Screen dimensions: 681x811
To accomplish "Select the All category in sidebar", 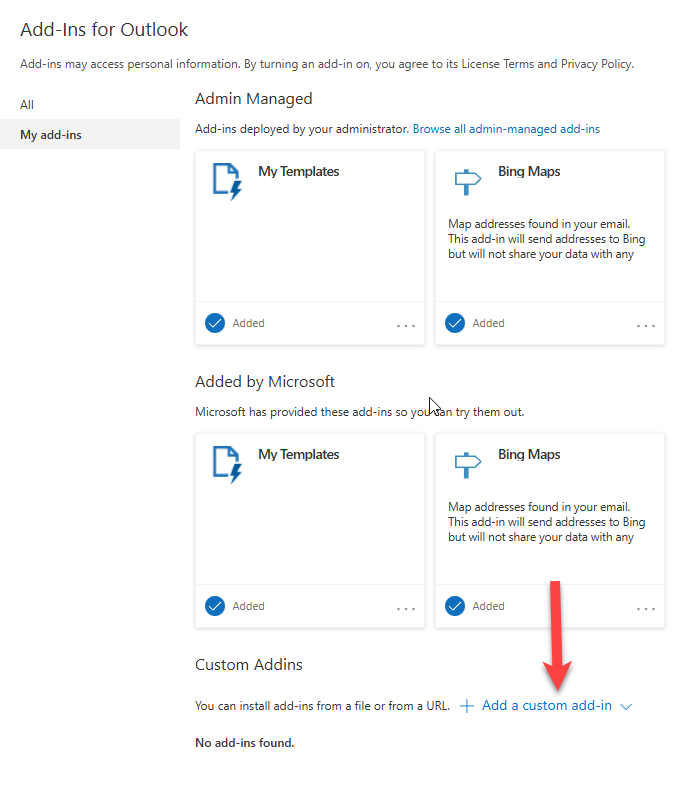I will click(27, 104).
